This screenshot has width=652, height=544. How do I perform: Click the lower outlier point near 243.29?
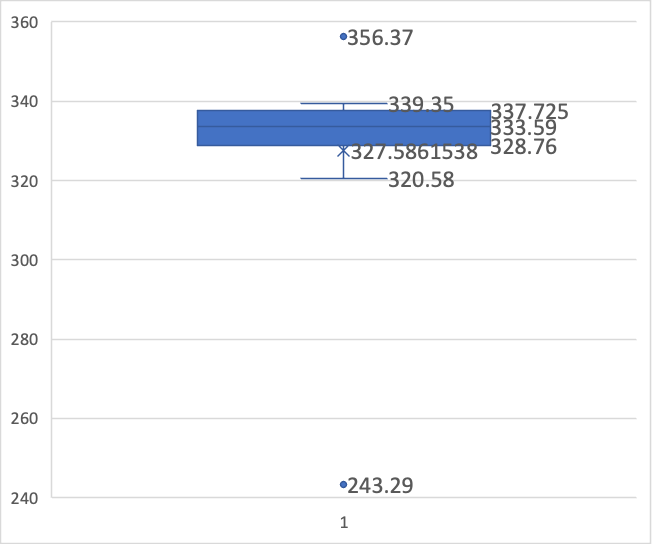tap(343, 485)
